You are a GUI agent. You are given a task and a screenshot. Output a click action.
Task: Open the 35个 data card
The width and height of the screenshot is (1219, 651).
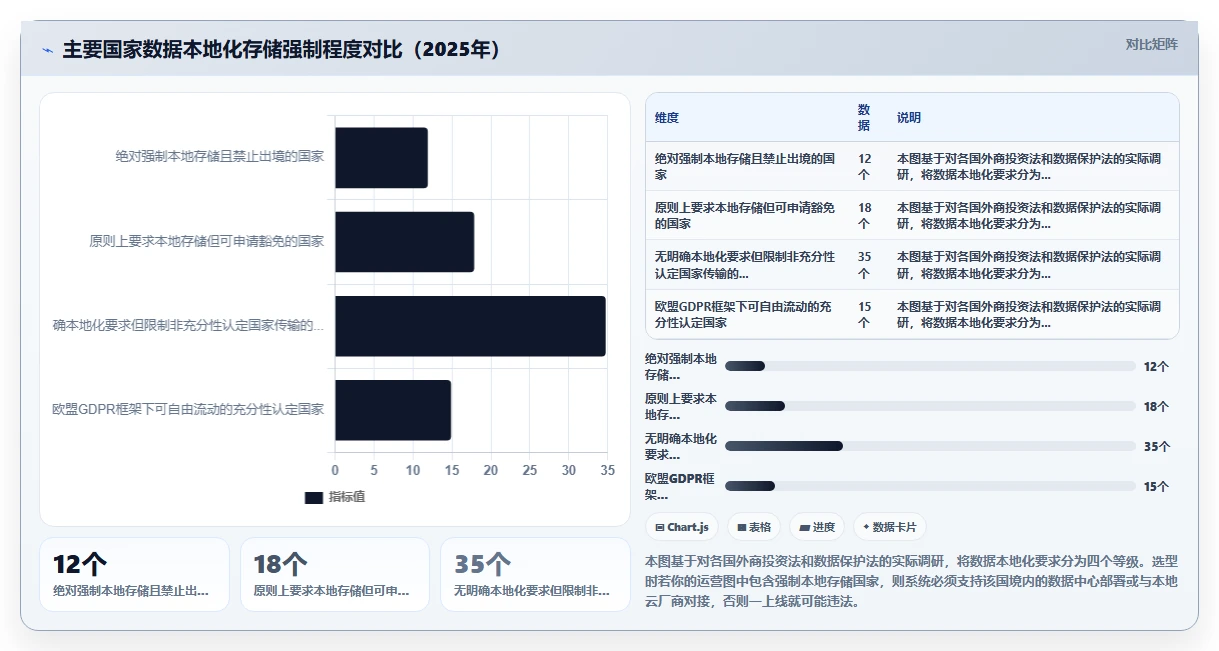coord(535,574)
